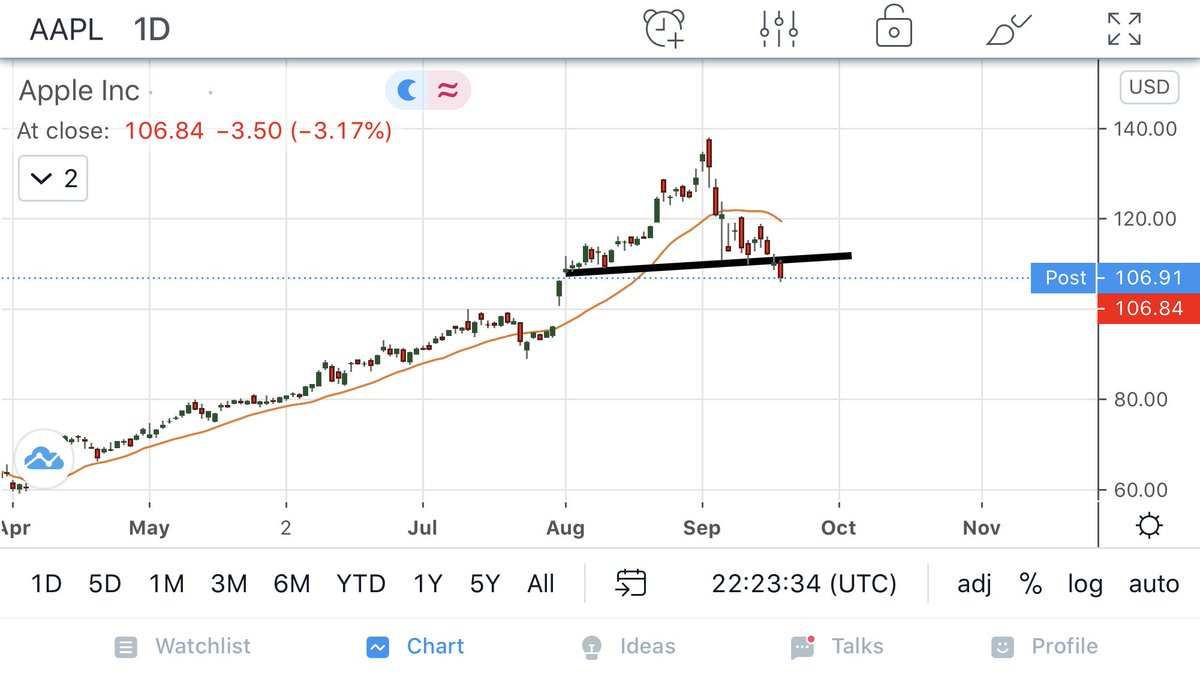This screenshot has height=675, width=1200.
Task: Toggle the log scale option
Action: point(1084,583)
